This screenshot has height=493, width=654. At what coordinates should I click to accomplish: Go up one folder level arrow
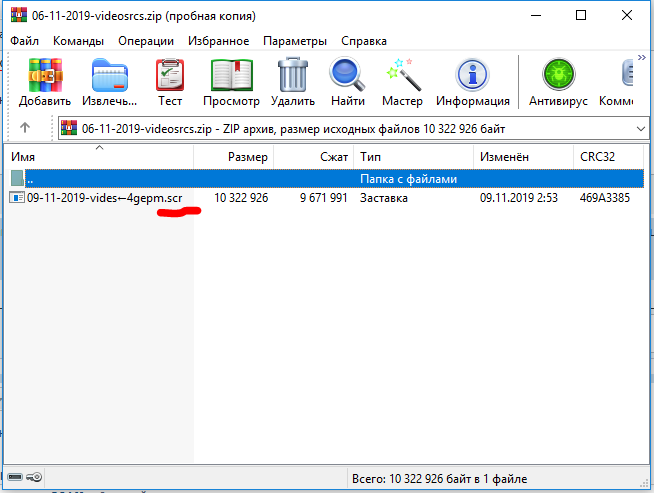[x=25, y=128]
